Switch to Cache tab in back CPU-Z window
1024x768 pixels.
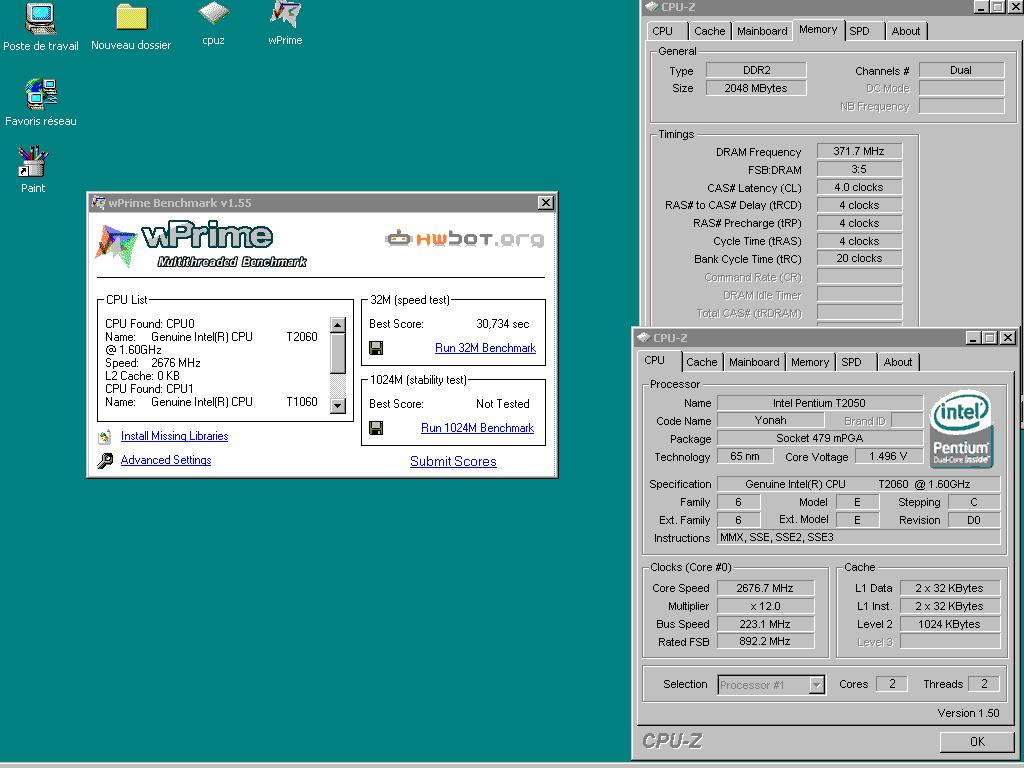[710, 31]
